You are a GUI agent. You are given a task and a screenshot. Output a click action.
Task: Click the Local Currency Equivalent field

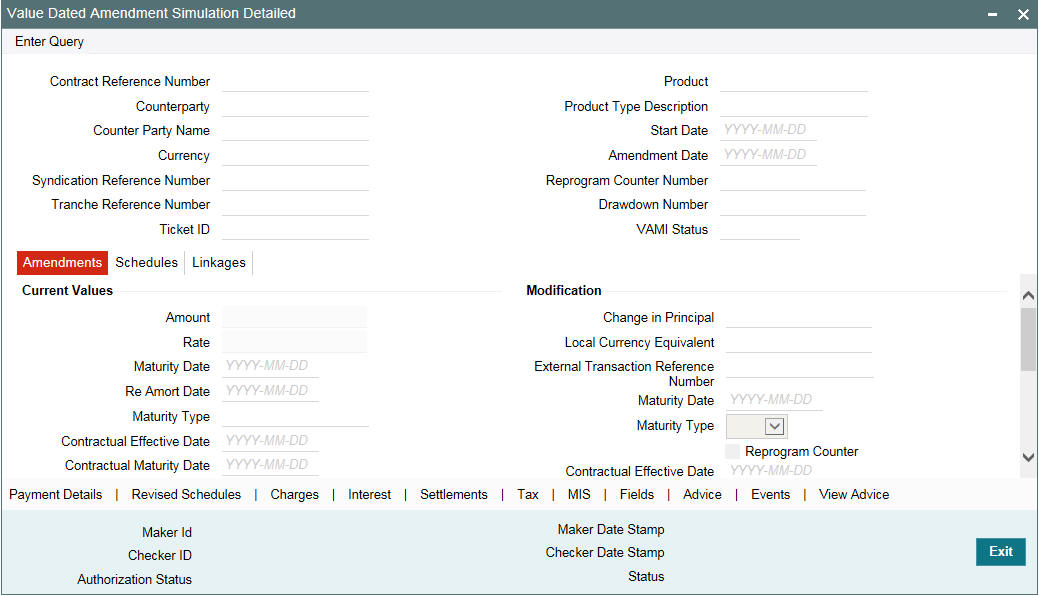(x=799, y=342)
